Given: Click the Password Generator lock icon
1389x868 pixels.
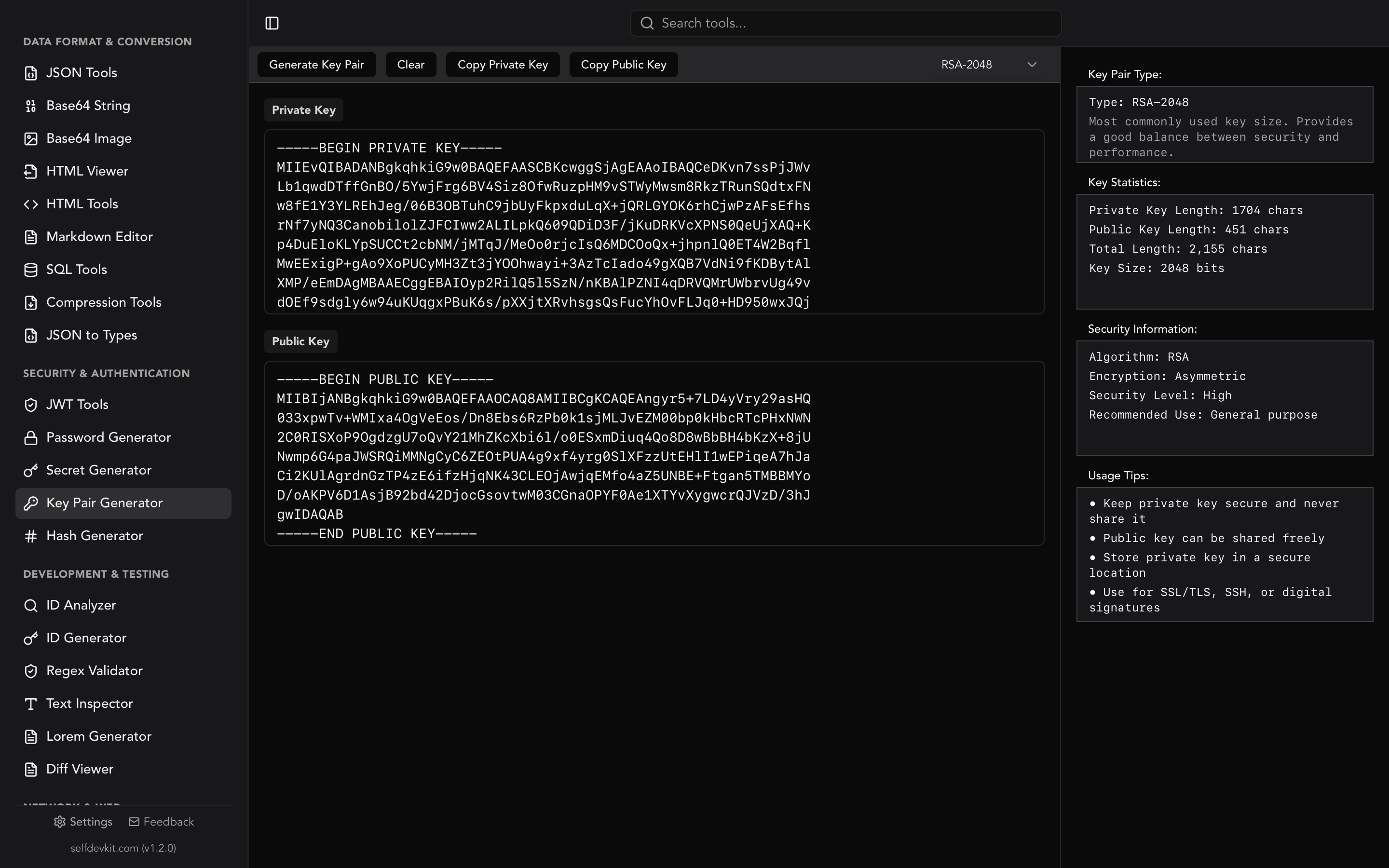Looking at the screenshot, I should 31,437.
